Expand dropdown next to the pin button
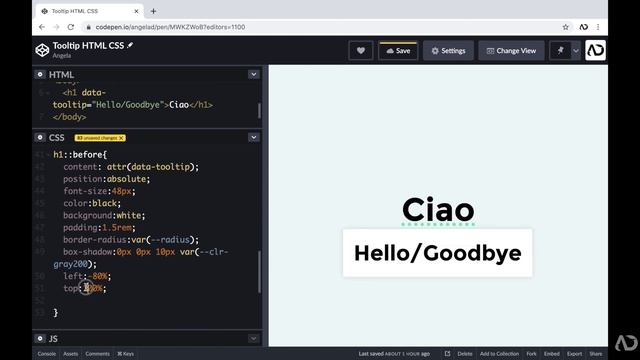The width and height of the screenshot is (640, 360). 576,51
